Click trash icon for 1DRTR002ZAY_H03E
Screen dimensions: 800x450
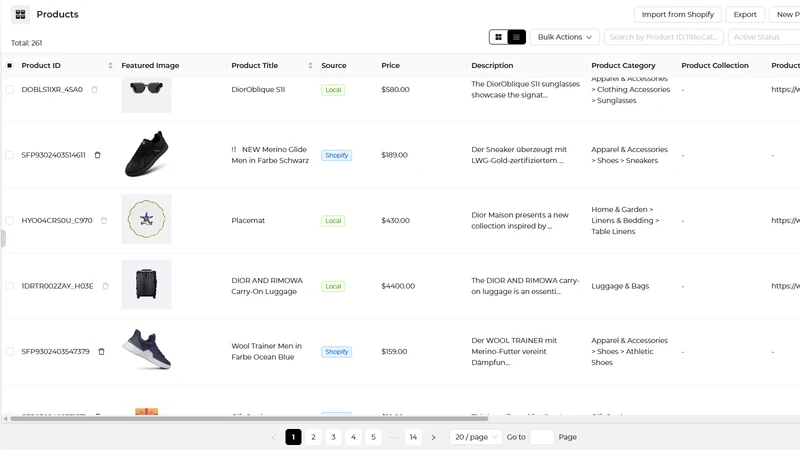click(x=106, y=286)
